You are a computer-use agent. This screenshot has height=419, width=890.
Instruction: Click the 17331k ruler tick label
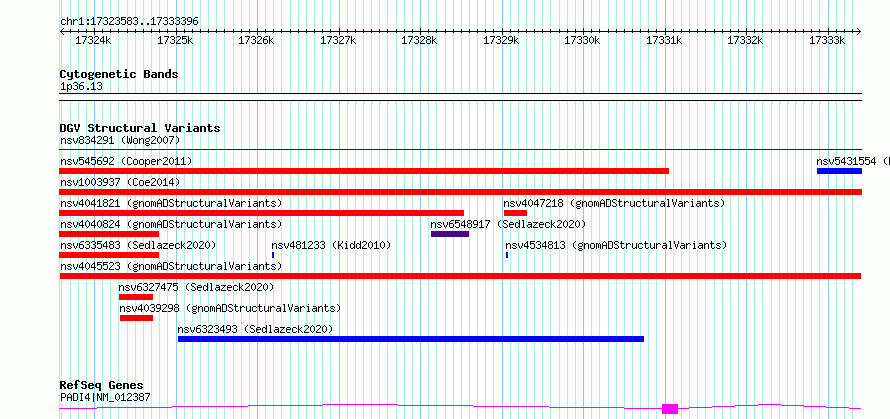pos(664,40)
